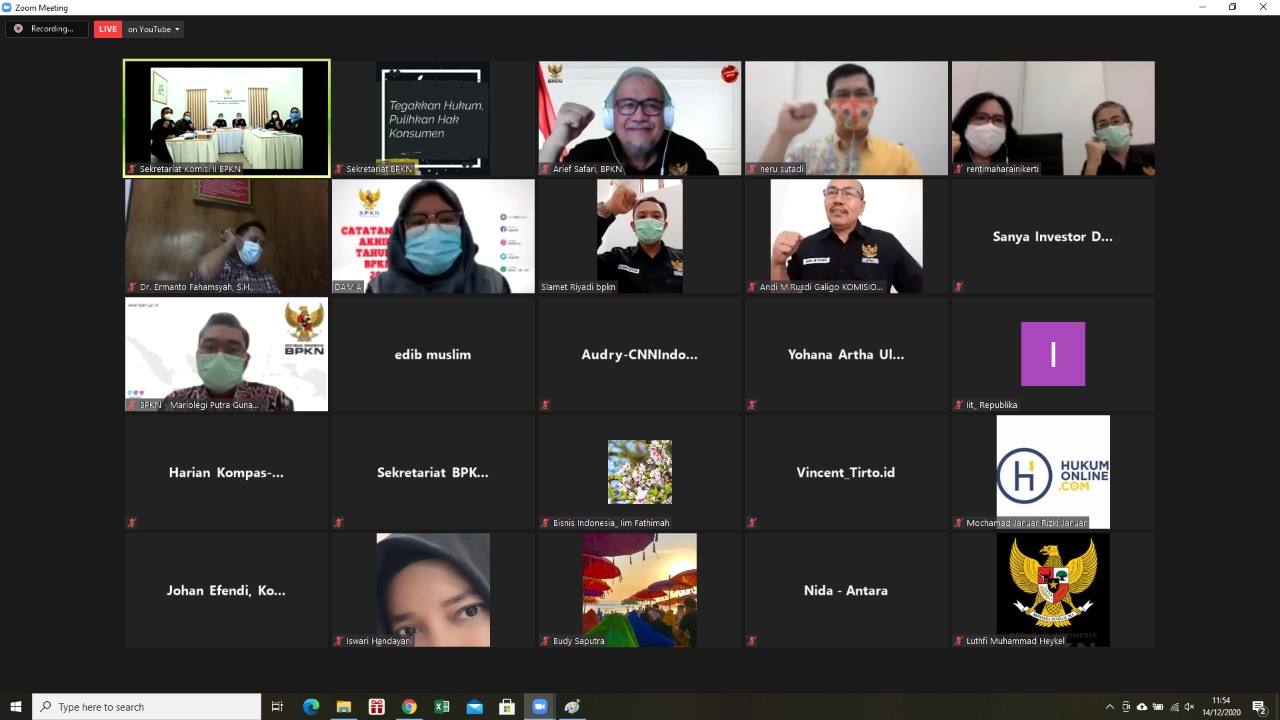1280x720 pixels.
Task: Open the Paint app taskbar icon
Action: click(572, 707)
